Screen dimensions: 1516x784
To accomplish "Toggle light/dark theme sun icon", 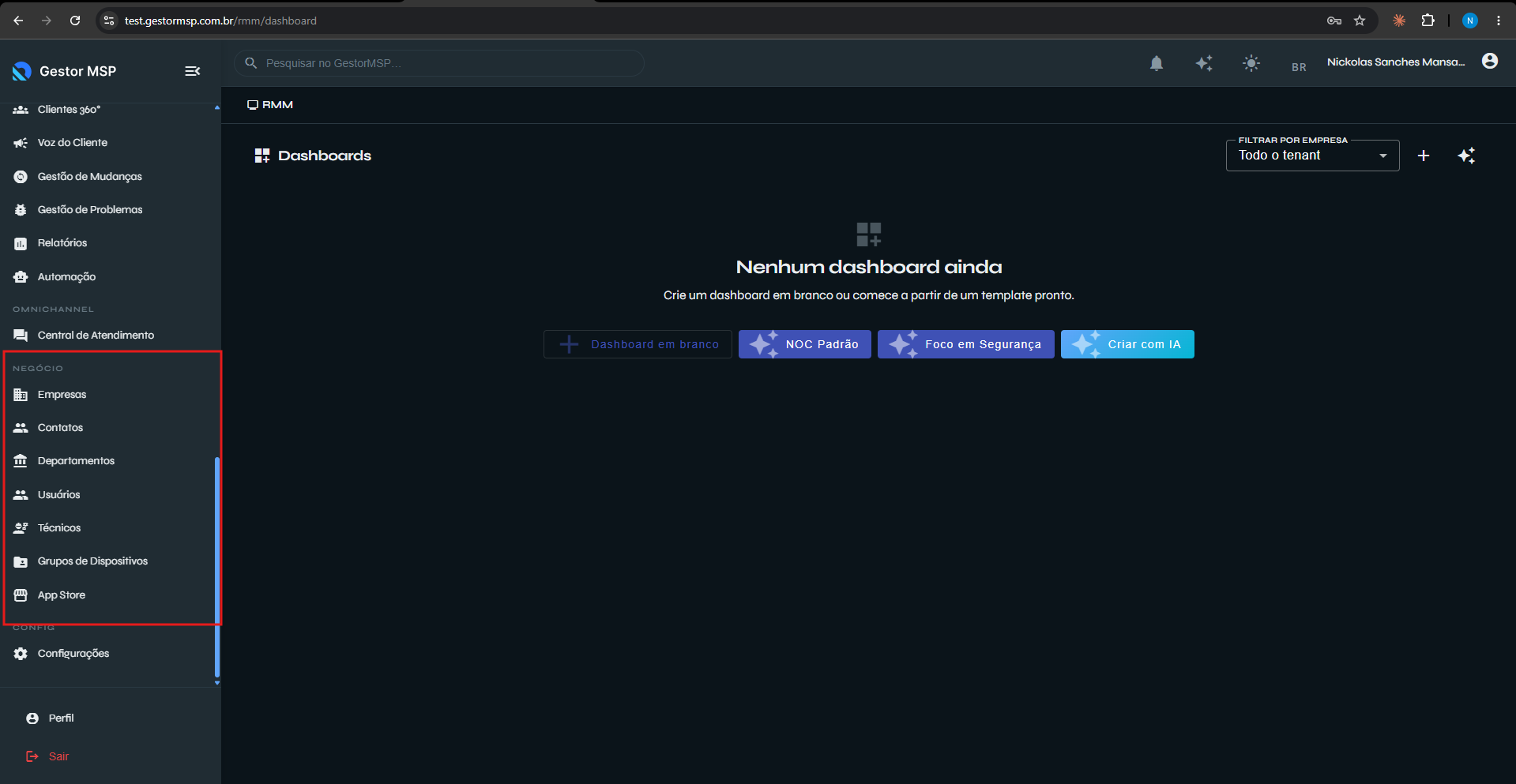I will pos(1251,63).
